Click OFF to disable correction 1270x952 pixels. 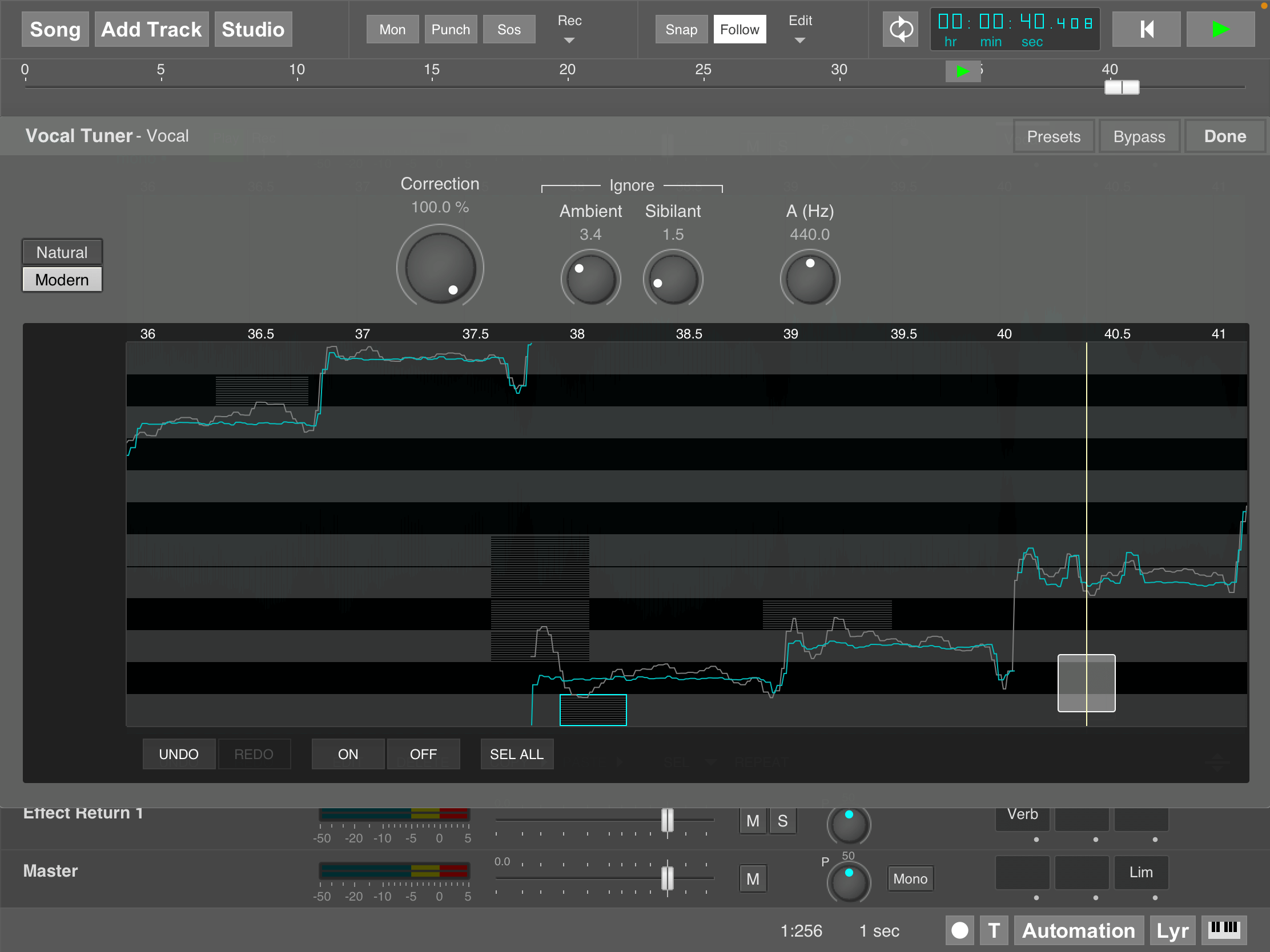pyautogui.click(x=423, y=754)
